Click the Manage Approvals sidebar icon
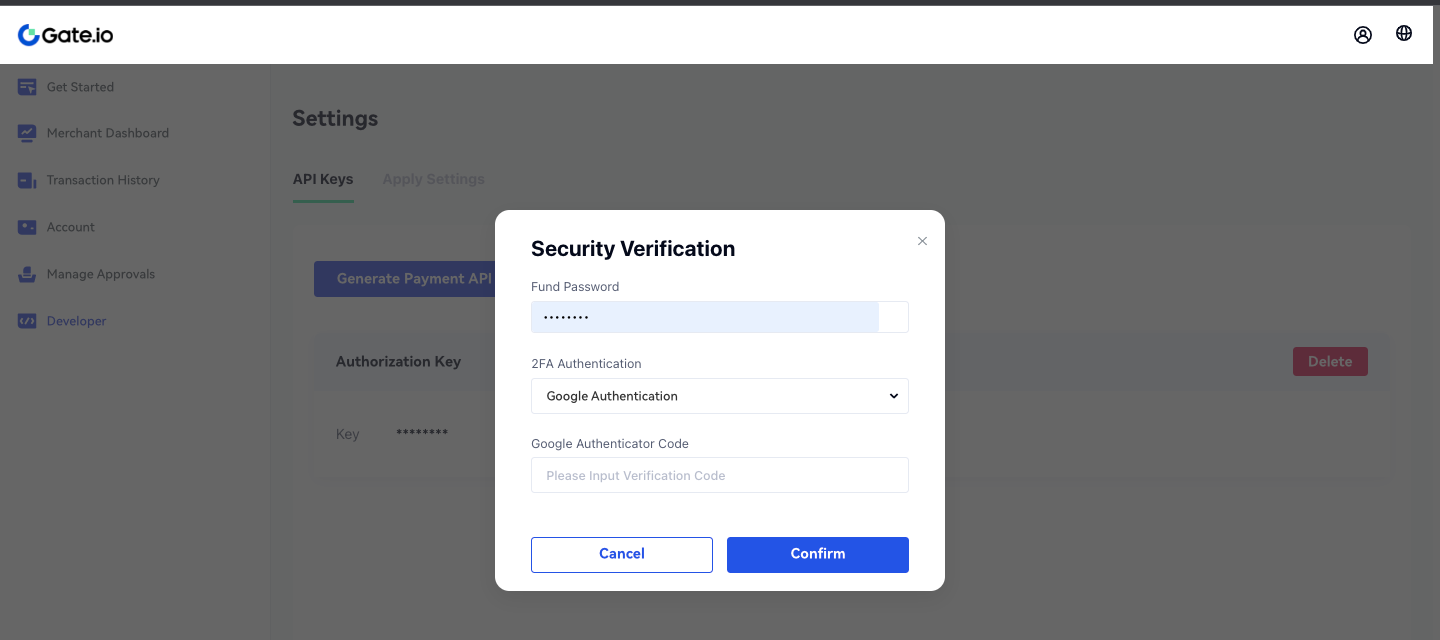The image size is (1440, 640). [27, 274]
